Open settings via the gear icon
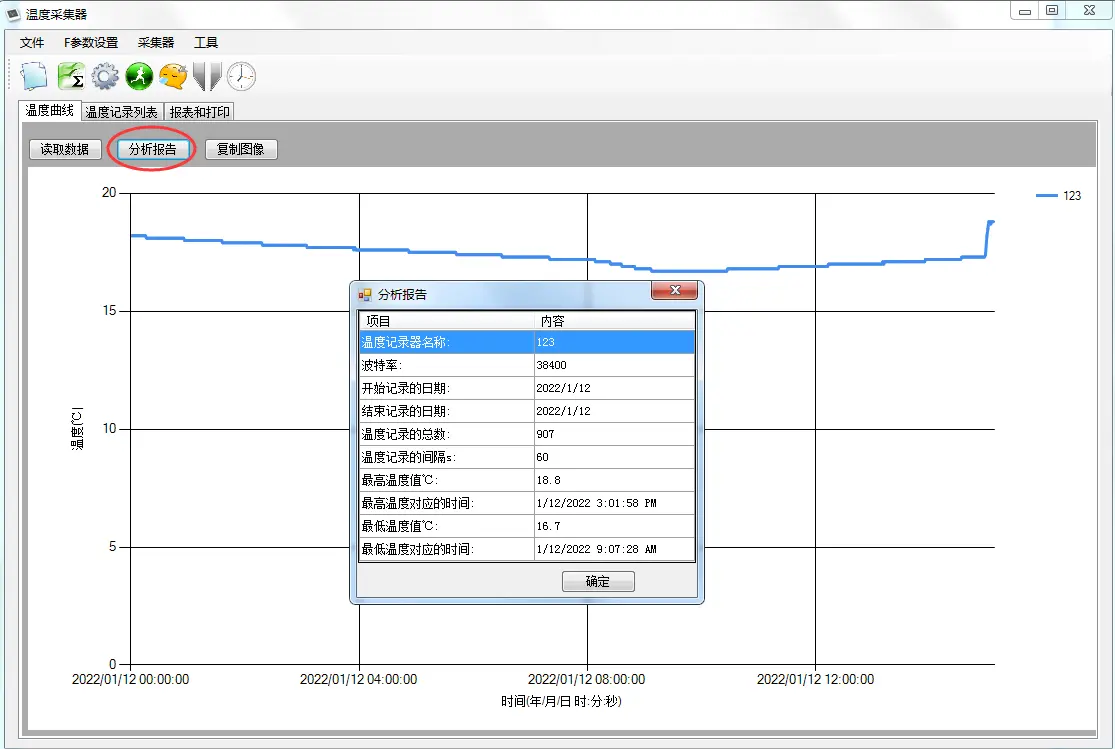 click(x=105, y=76)
